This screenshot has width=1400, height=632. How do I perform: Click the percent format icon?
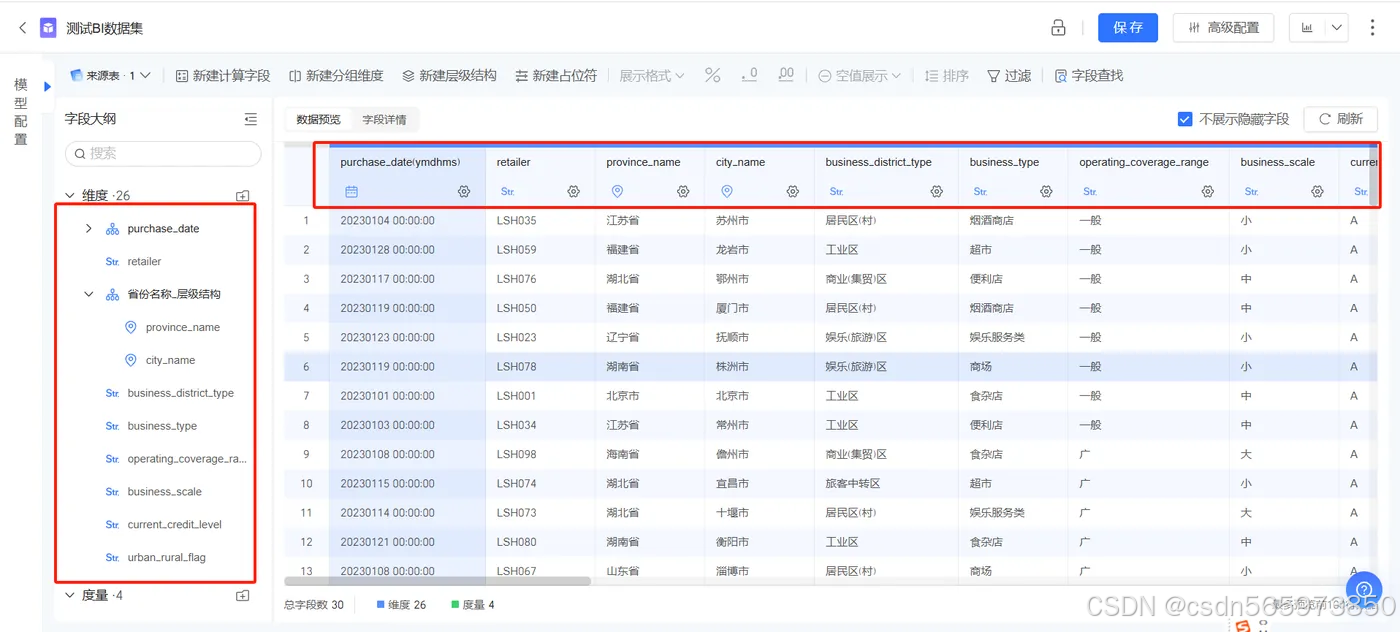[712, 76]
